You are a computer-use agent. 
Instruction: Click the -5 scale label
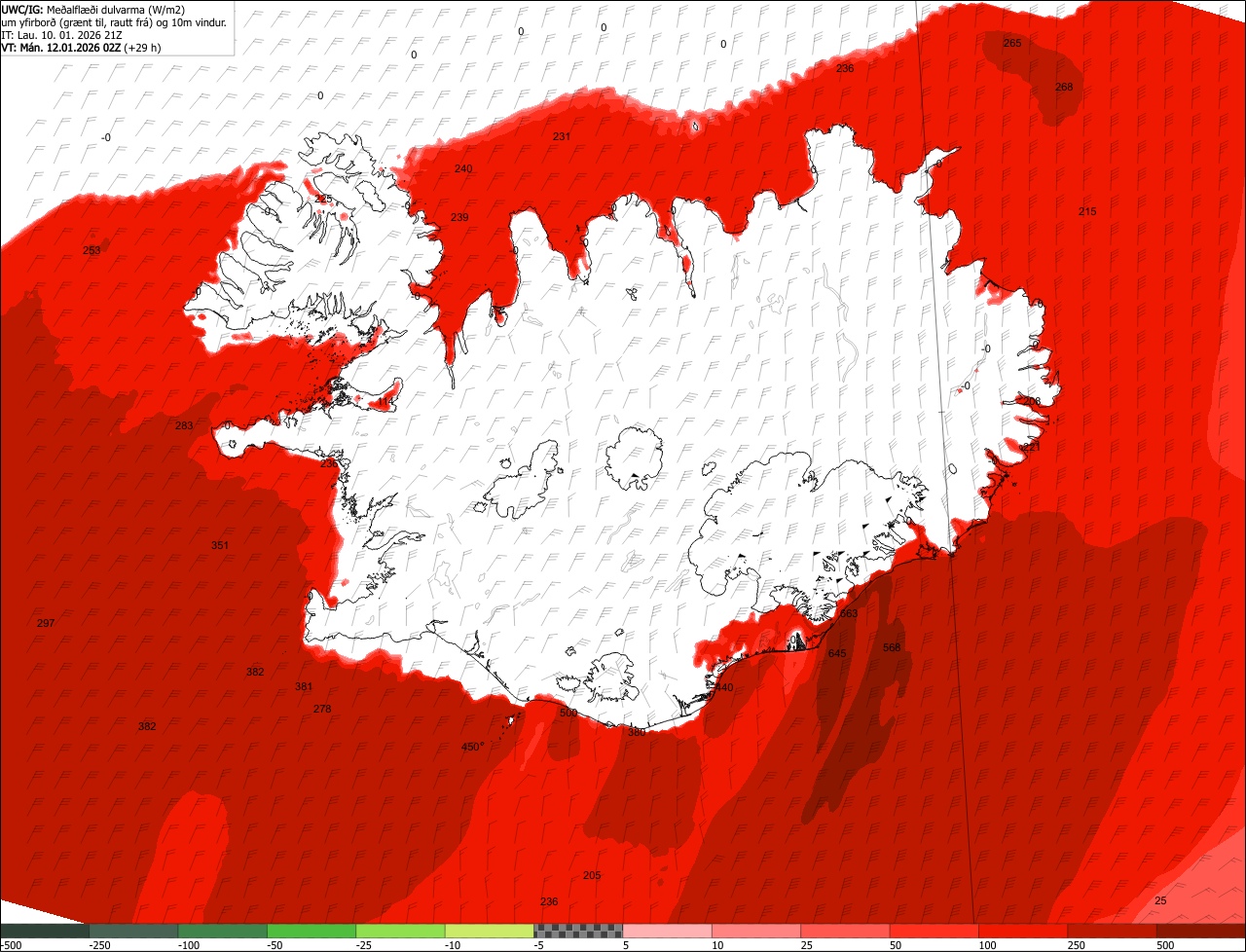(x=539, y=945)
